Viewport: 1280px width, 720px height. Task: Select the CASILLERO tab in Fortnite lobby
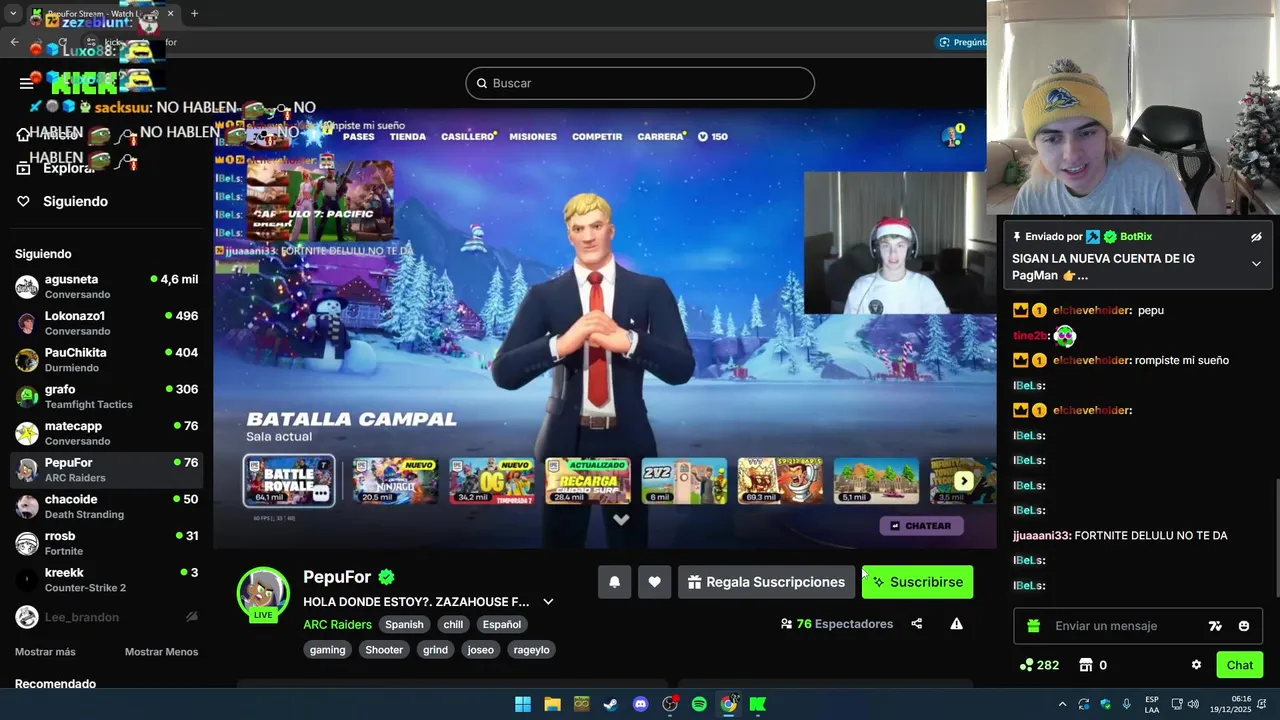point(468,137)
